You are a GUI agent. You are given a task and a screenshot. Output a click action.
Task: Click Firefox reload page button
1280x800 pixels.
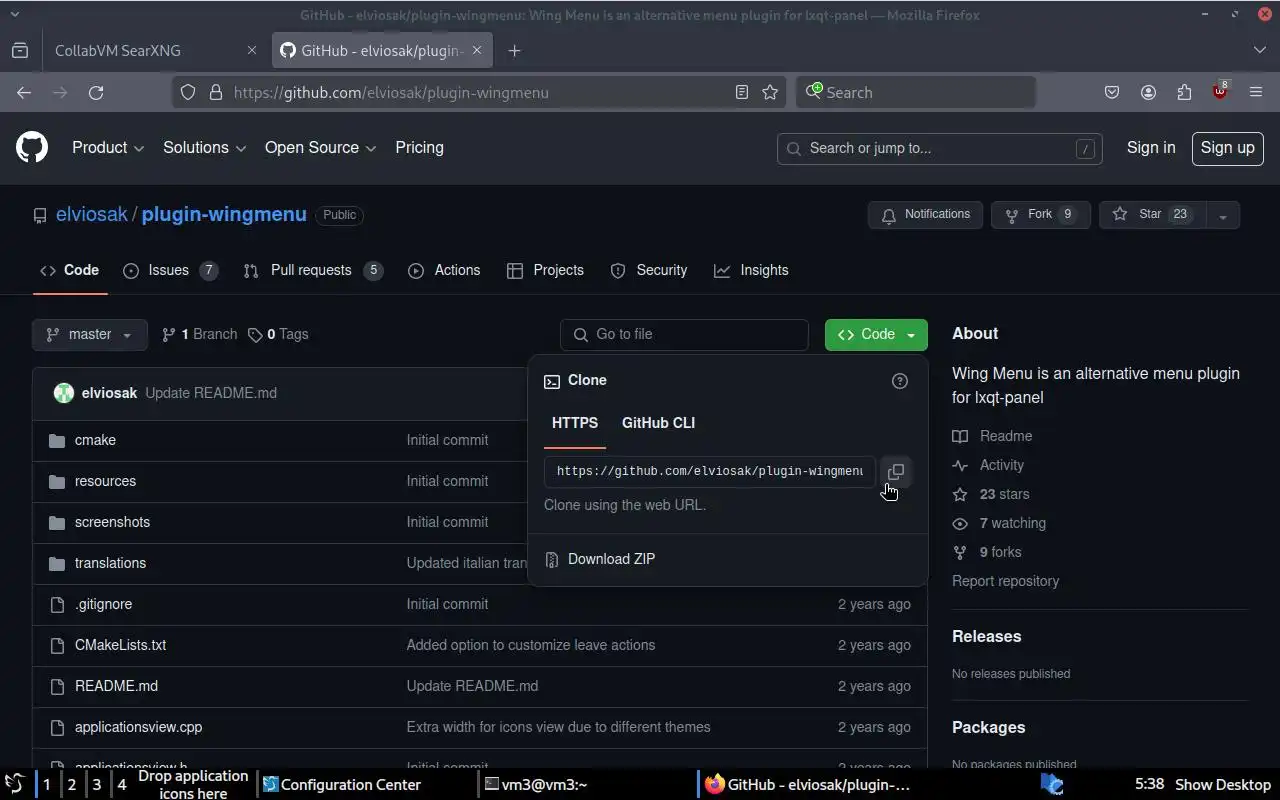pyautogui.click(x=96, y=92)
